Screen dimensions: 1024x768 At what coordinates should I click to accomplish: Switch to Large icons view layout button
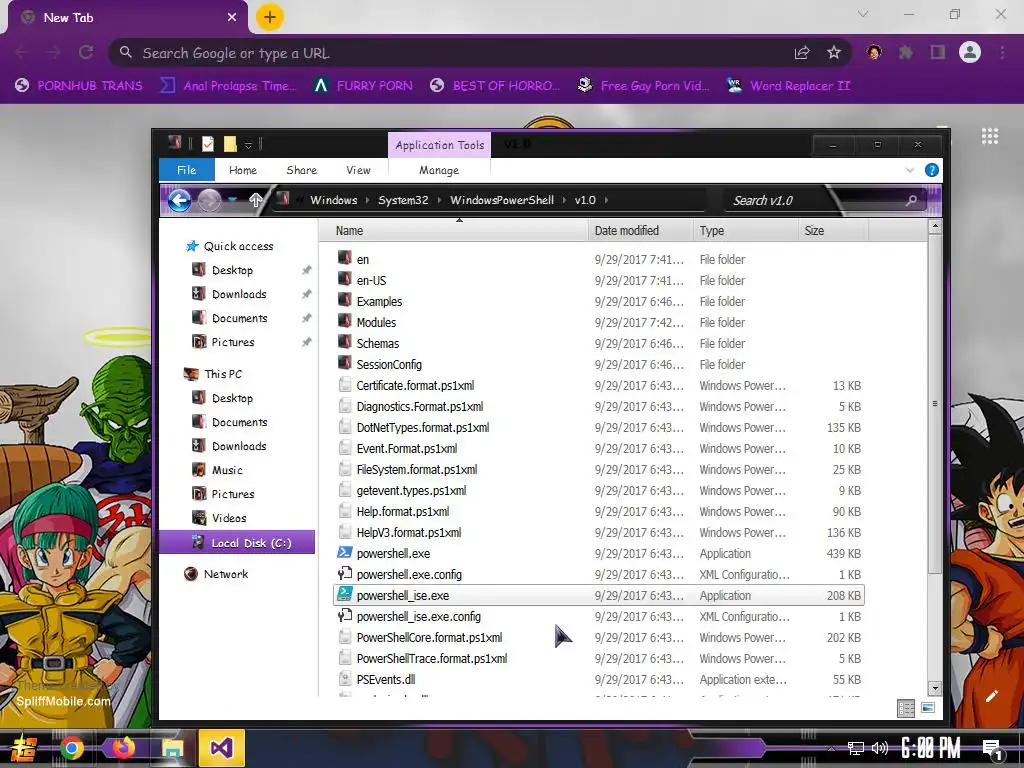pos(927,708)
